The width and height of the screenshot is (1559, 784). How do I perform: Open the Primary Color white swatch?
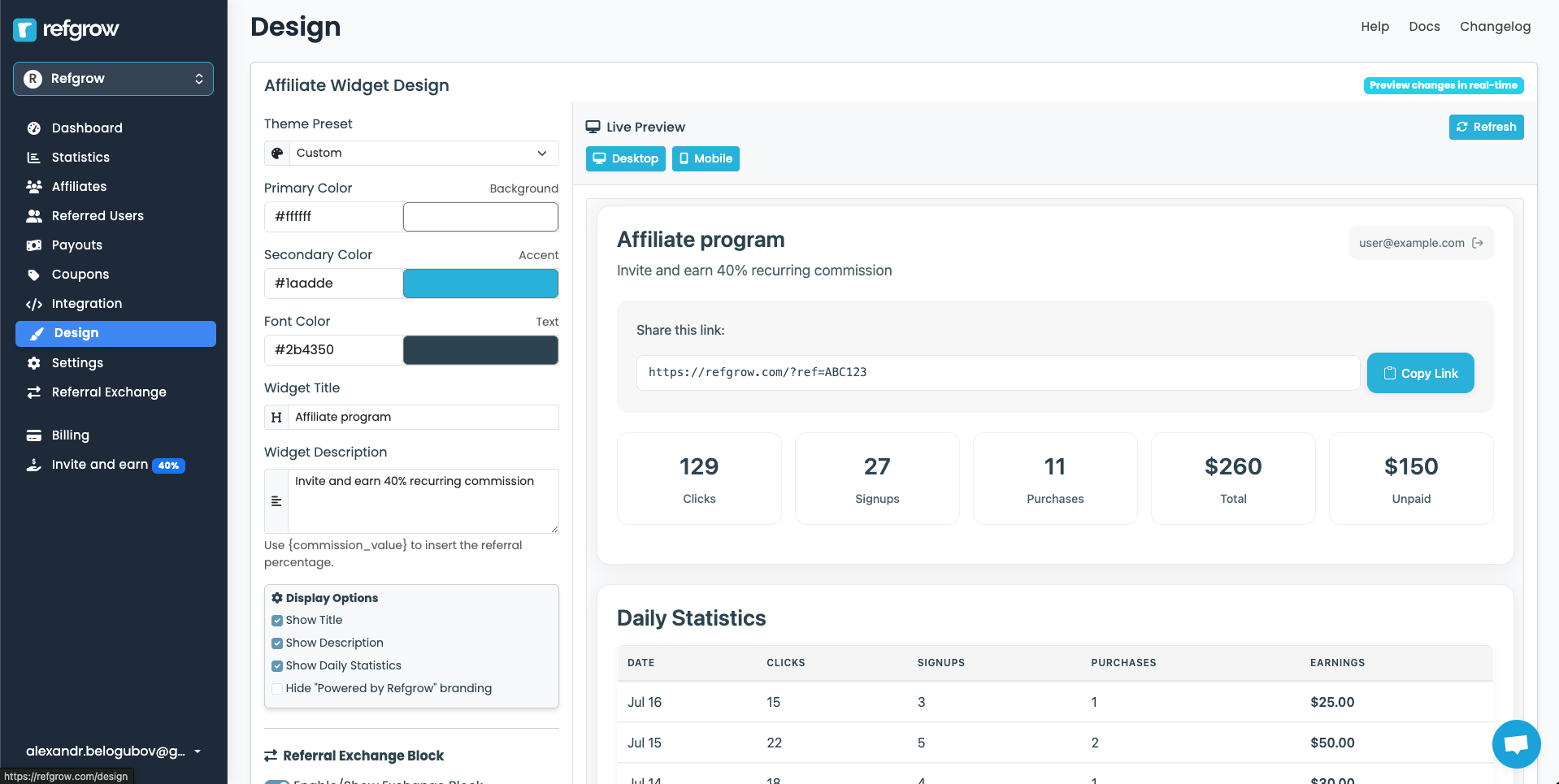(480, 217)
